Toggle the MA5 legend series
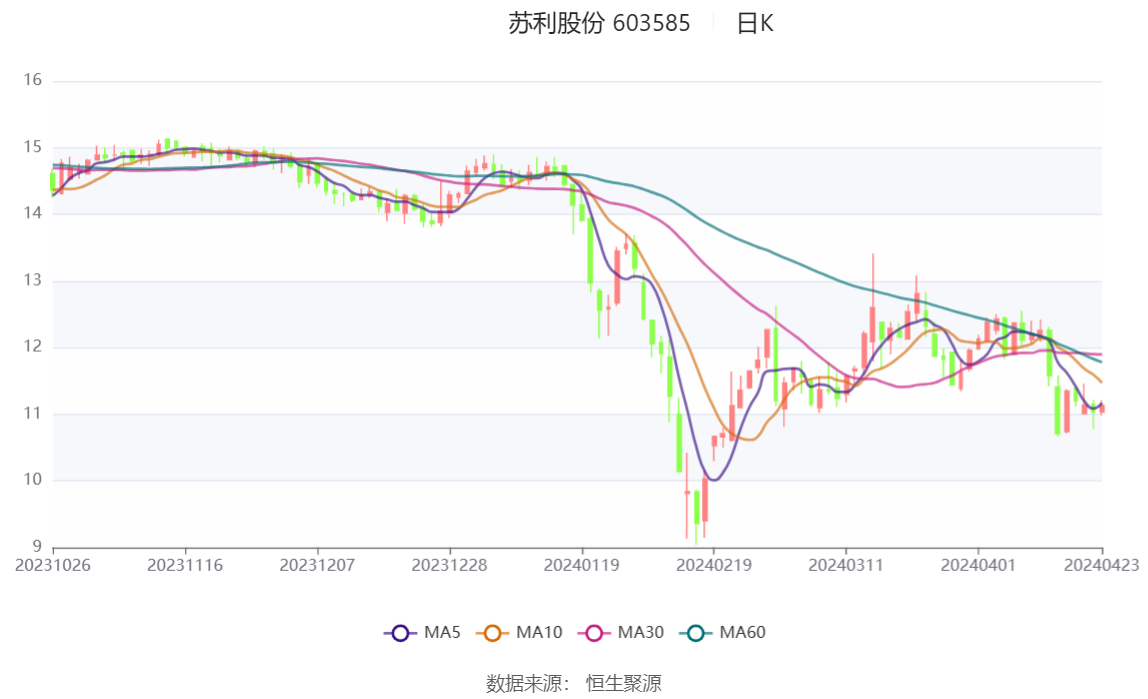 tap(422, 632)
